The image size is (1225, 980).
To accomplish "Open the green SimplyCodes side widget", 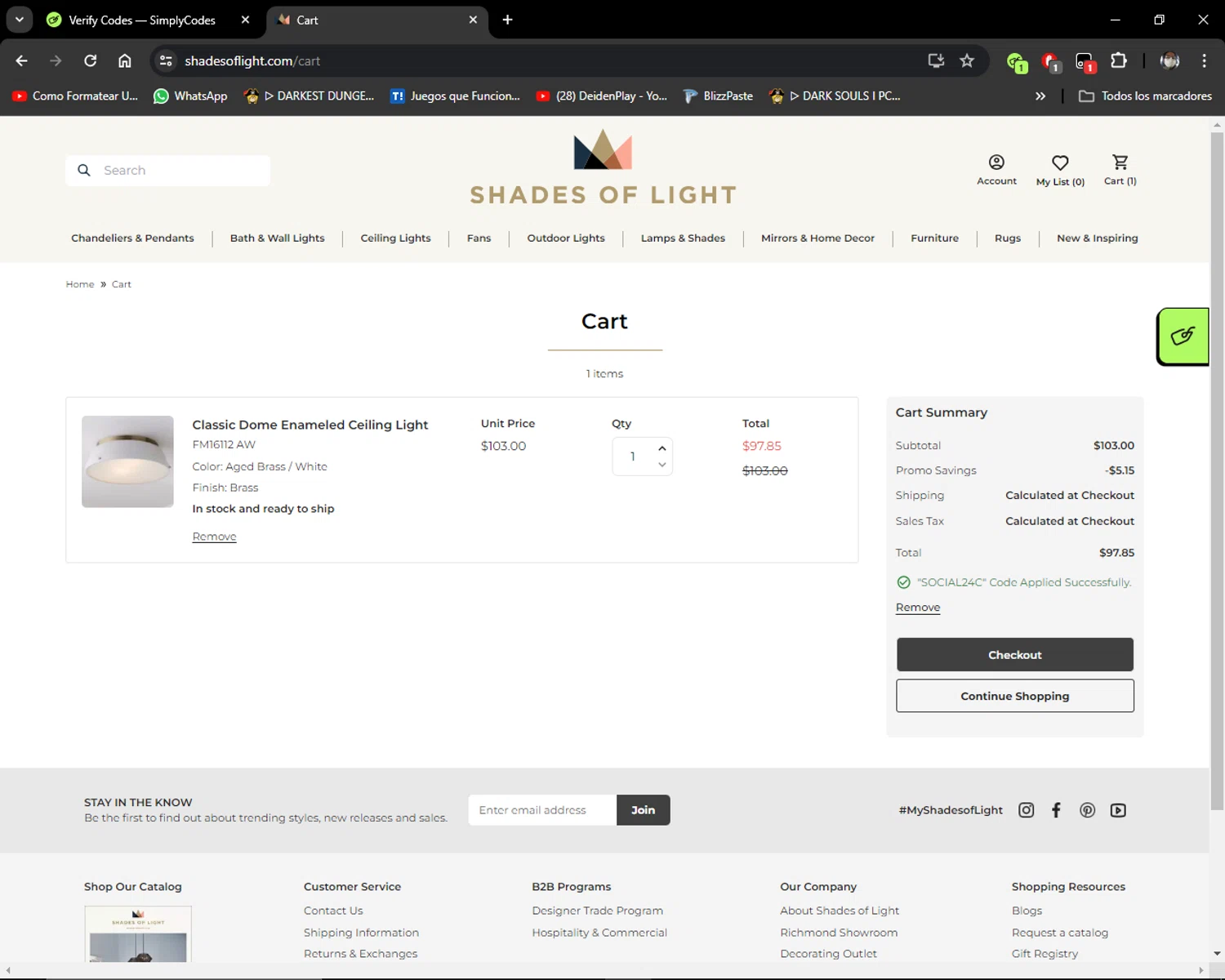I will (x=1183, y=336).
